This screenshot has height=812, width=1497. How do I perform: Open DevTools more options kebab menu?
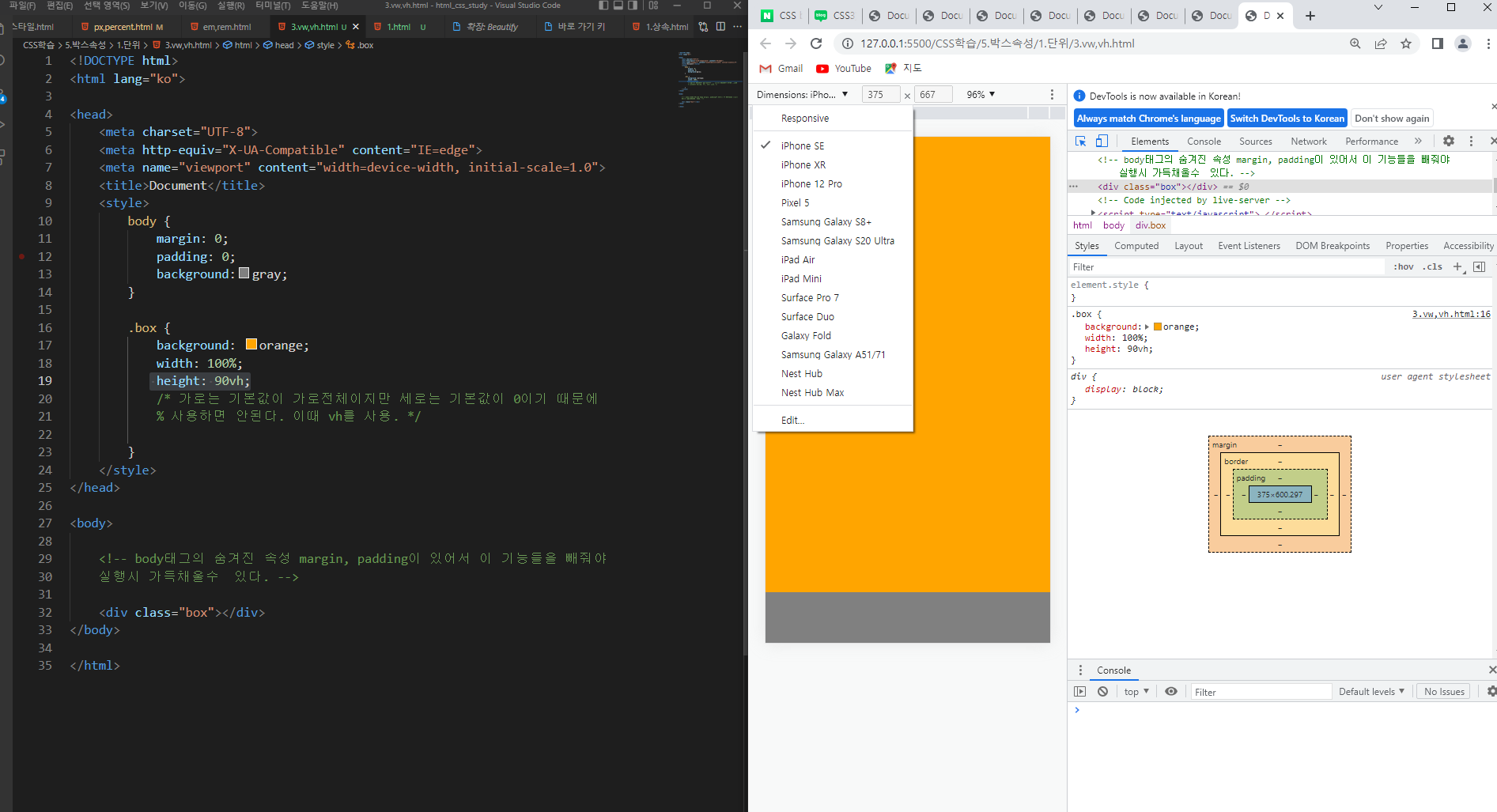click(1471, 141)
